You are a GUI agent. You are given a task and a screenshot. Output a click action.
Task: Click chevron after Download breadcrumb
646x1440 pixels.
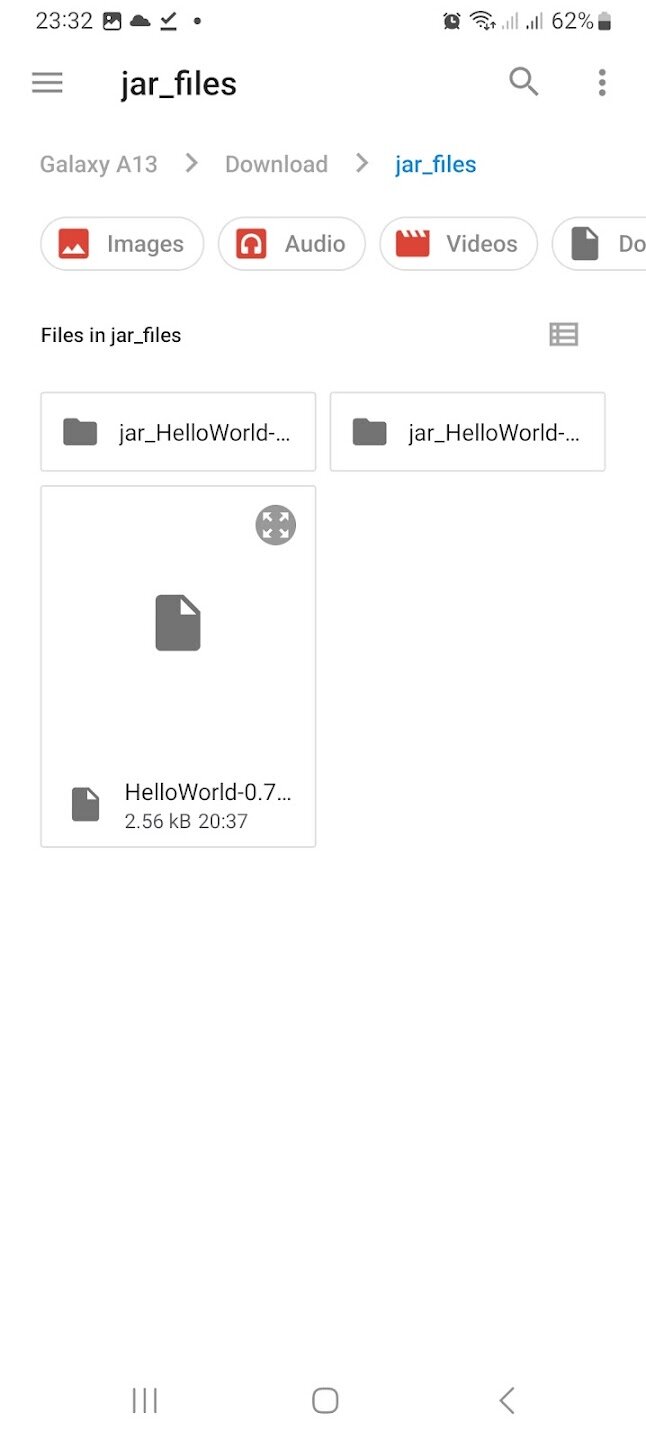pos(362,163)
